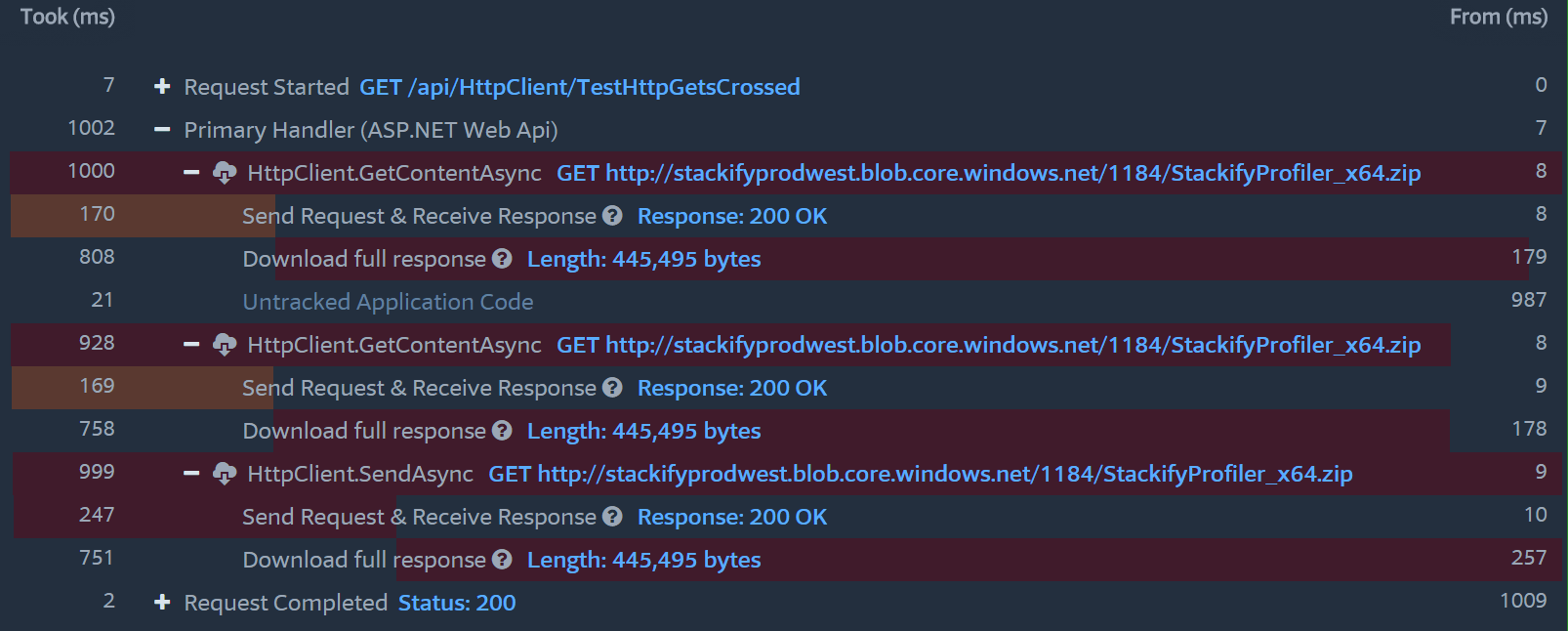1568x631 pixels.
Task: Expand the Request Started entry
Action: (161, 87)
